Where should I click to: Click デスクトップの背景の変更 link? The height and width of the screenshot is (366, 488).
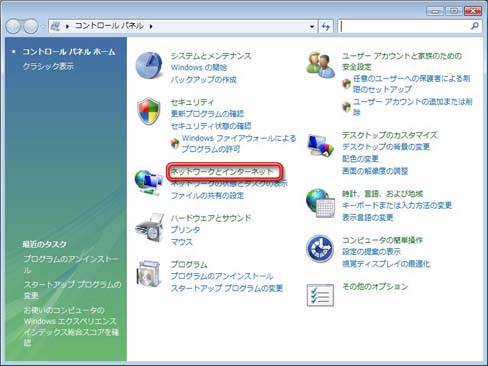click(x=386, y=147)
